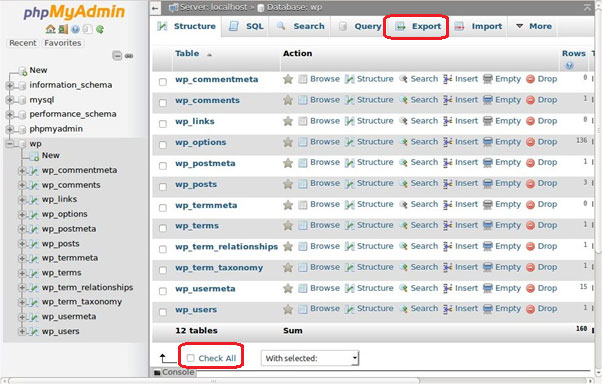The width and height of the screenshot is (602, 384).
Task: Click the Recent tables button
Action: (x=23, y=43)
